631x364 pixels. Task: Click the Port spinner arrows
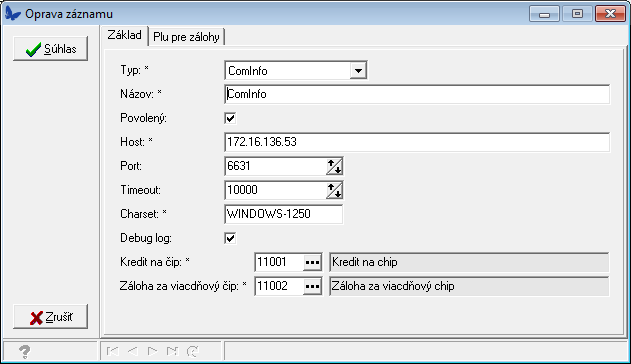click(334, 166)
